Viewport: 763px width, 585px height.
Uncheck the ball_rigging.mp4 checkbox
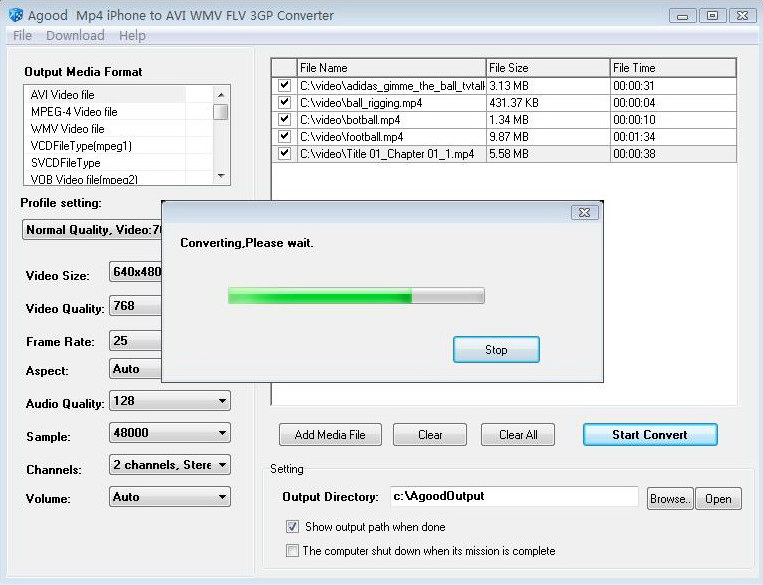[284, 102]
